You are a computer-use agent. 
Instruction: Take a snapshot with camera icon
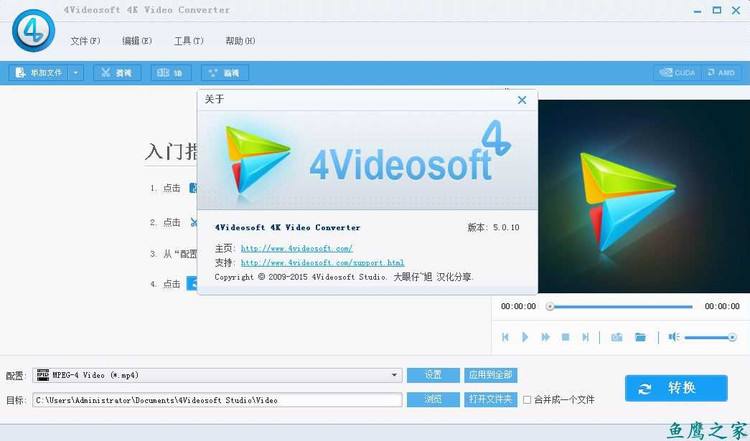(617, 337)
